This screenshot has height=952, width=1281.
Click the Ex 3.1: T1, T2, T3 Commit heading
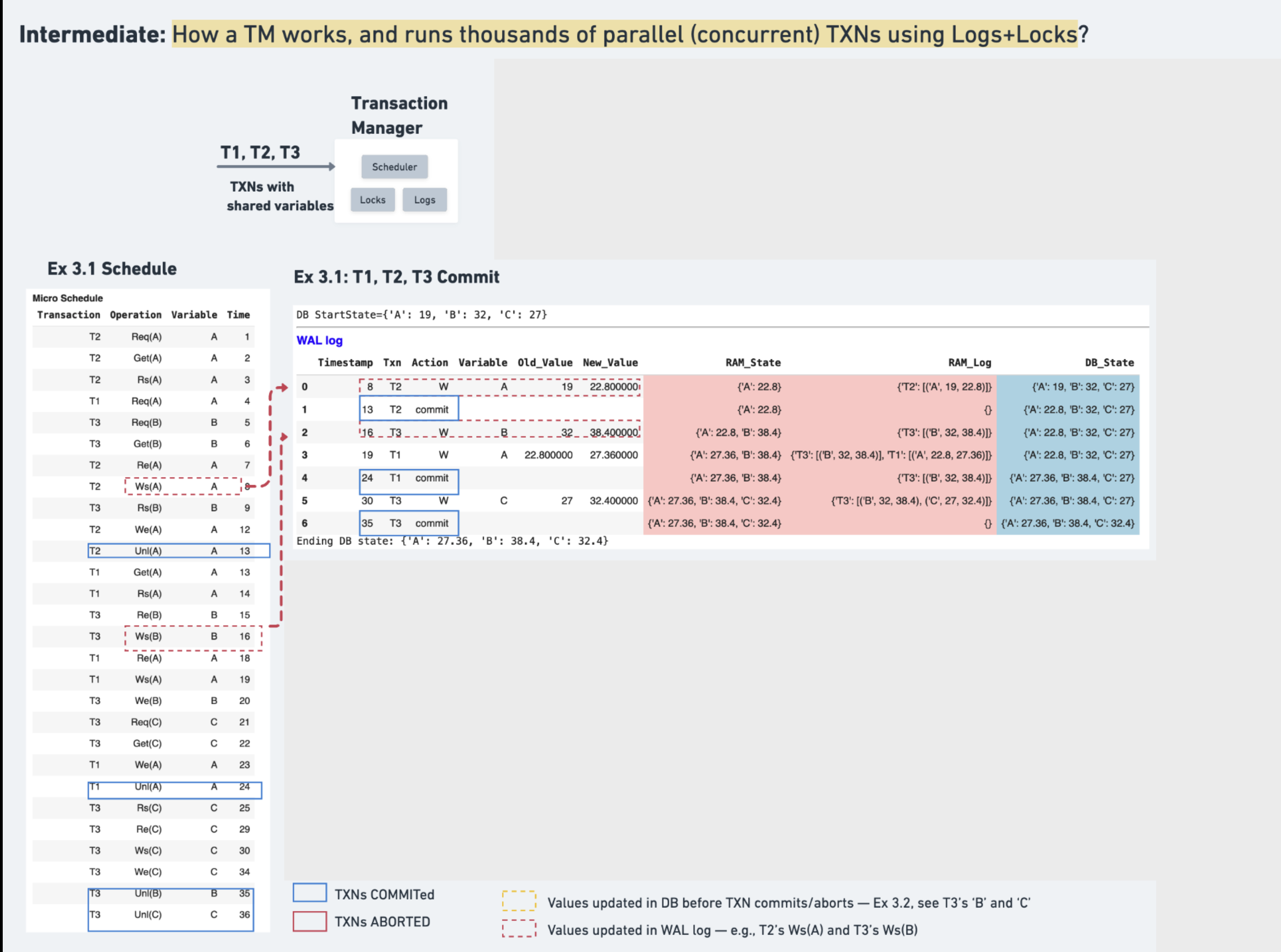pyautogui.click(x=397, y=277)
